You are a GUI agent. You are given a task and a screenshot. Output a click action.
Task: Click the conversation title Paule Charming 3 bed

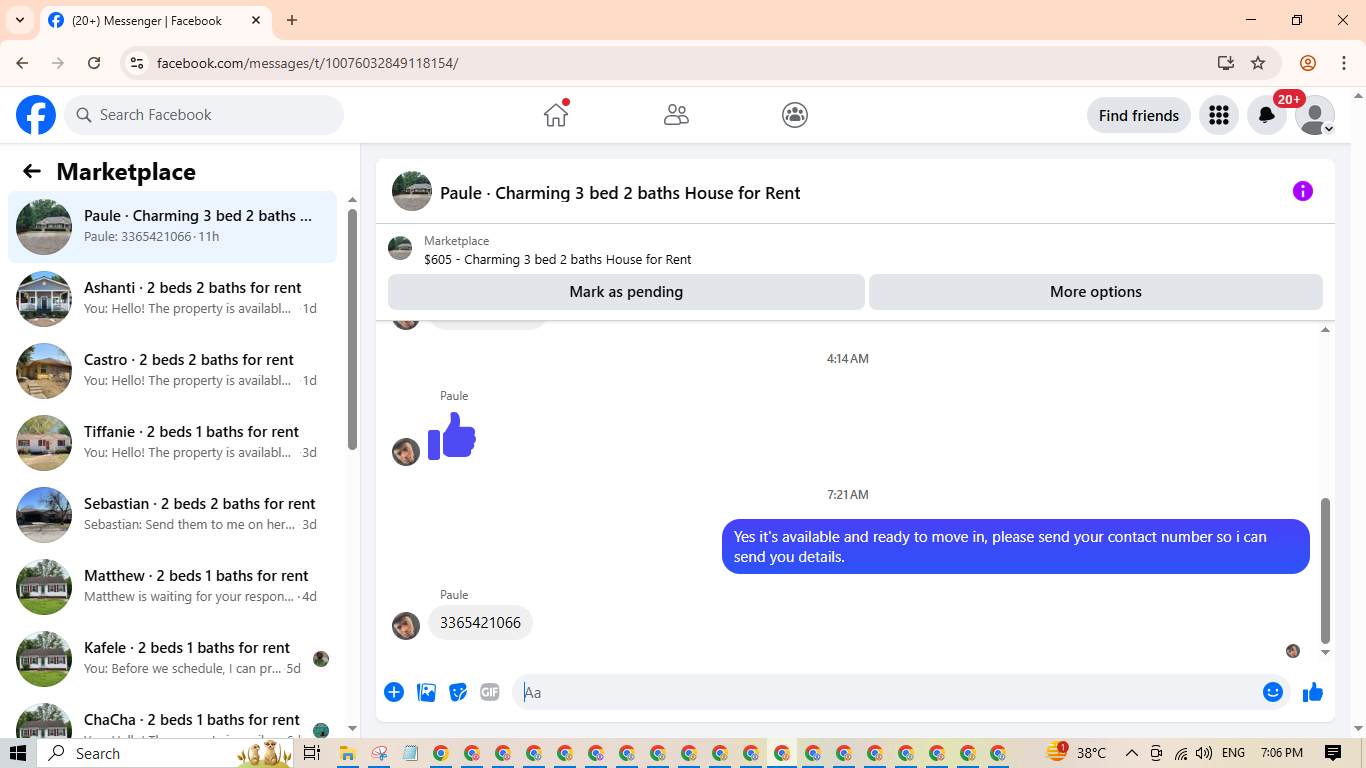pos(620,193)
